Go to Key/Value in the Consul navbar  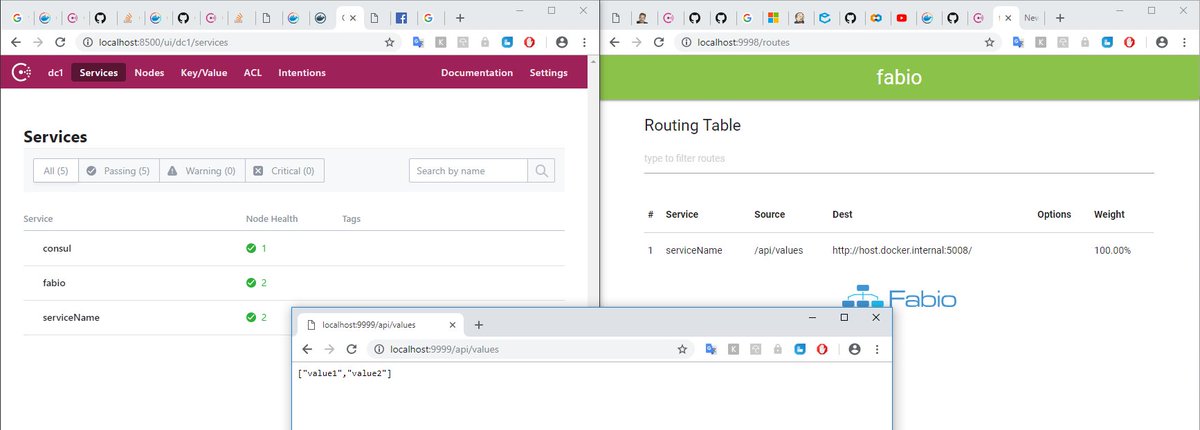point(204,73)
